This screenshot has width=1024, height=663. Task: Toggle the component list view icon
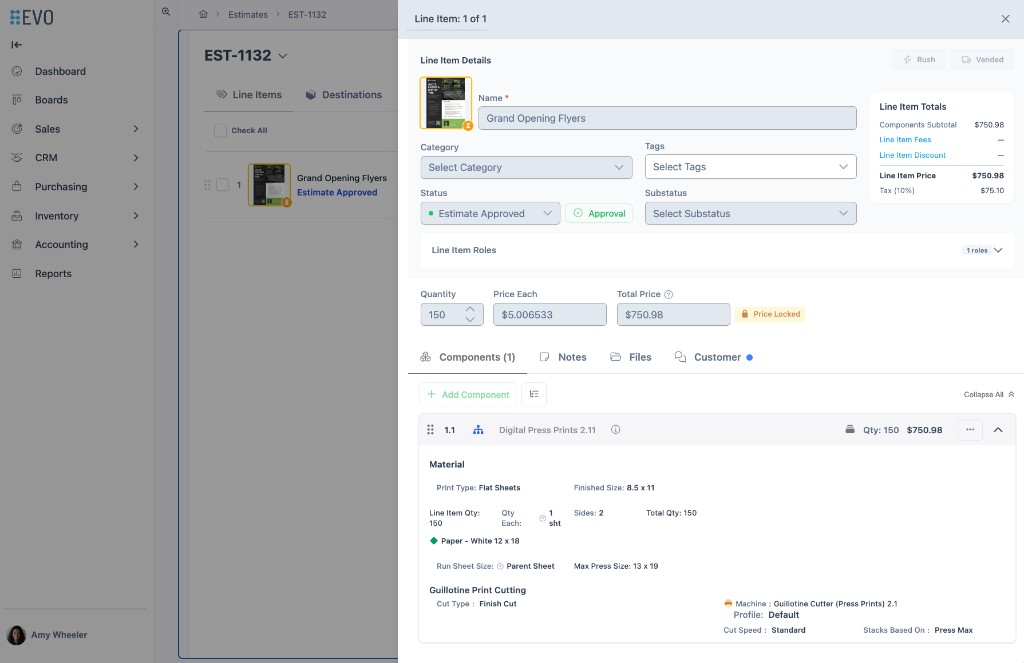pyautogui.click(x=534, y=394)
